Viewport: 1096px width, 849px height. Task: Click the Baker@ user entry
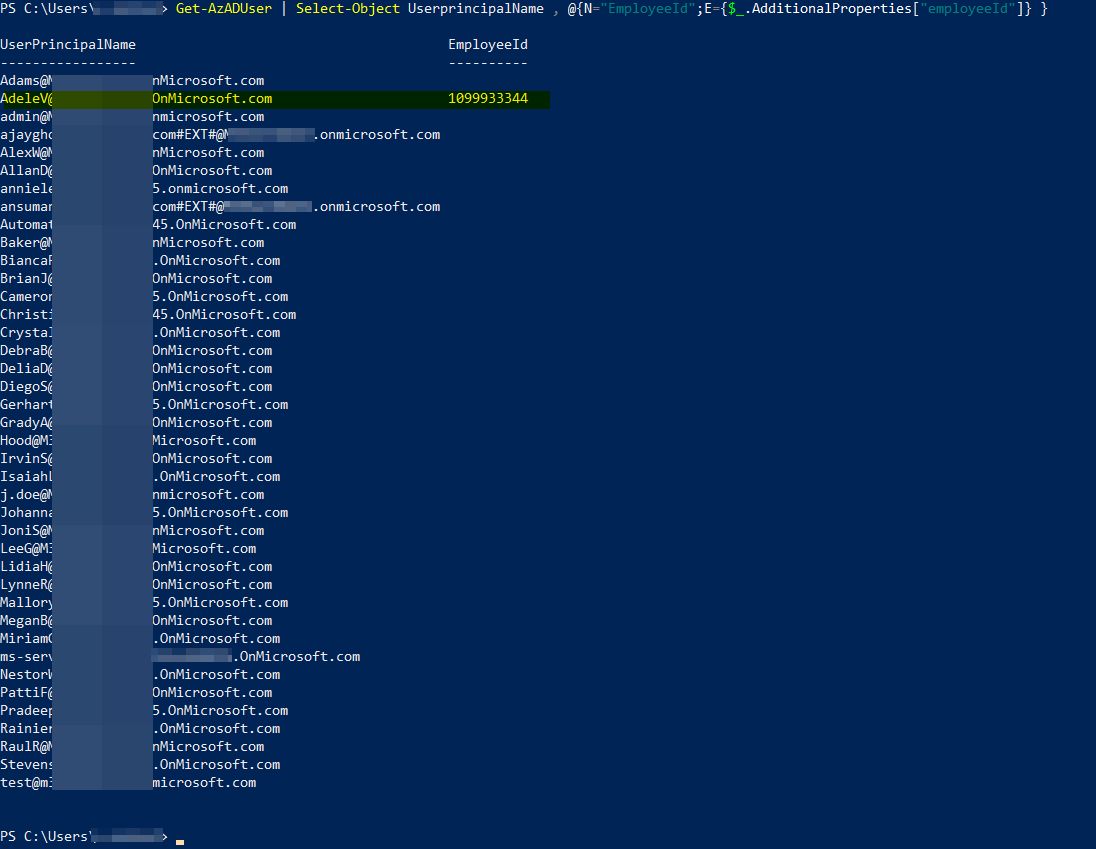[x=132, y=242]
